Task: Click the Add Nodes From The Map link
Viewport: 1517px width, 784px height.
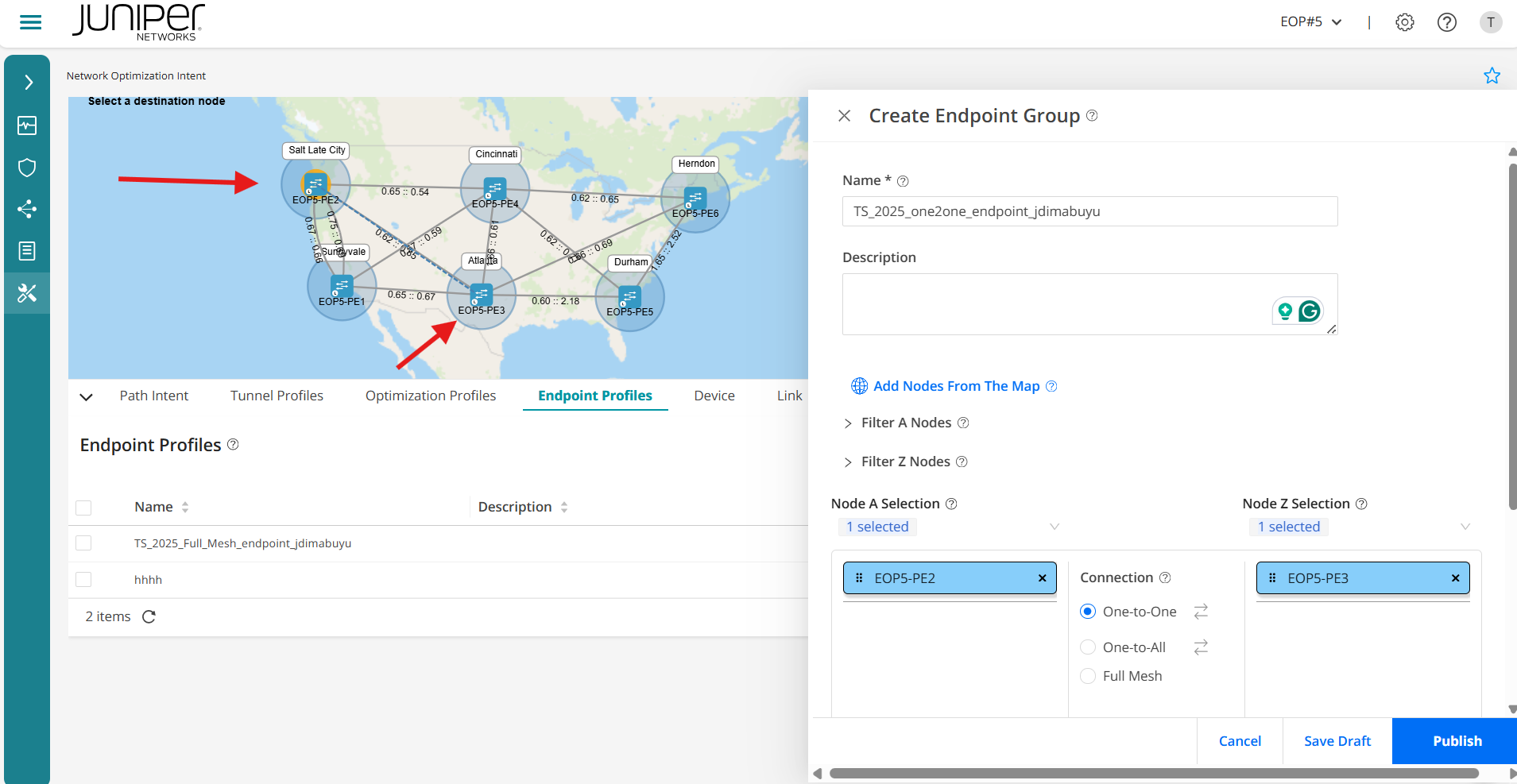Action: pyautogui.click(x=956, y=386)
